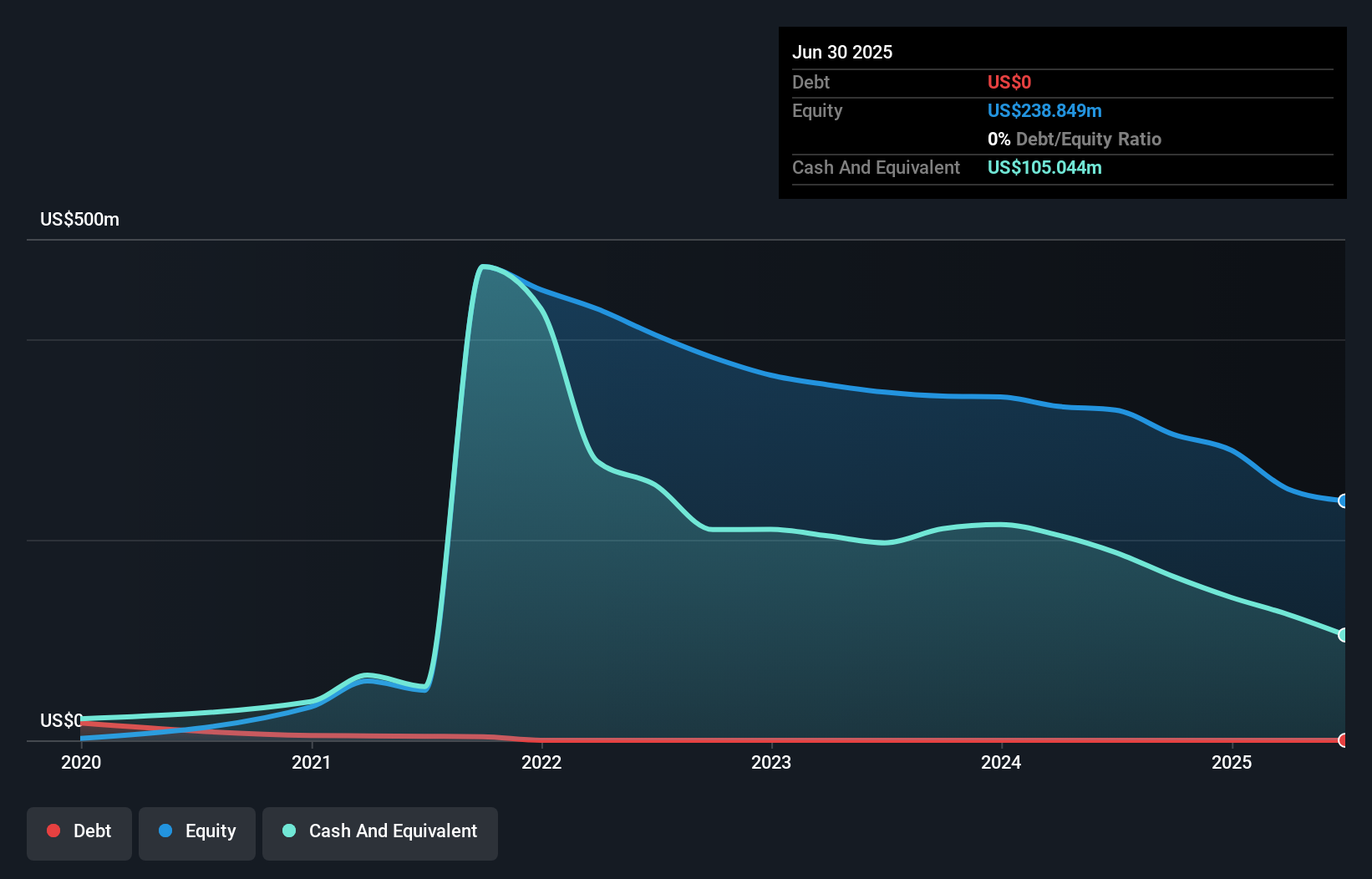Click the 2021 x-axis label
This screenshot has width=1372, height=879.
click(311, 762)
